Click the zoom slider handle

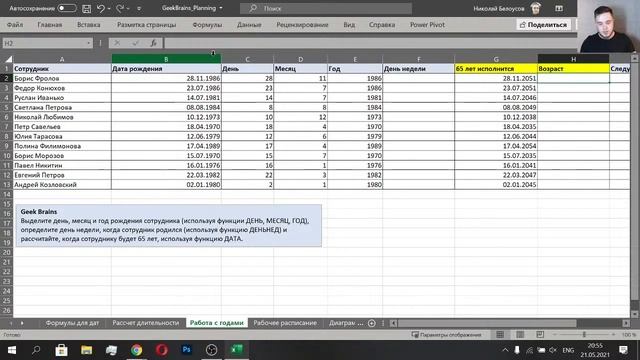coord(584,334)
